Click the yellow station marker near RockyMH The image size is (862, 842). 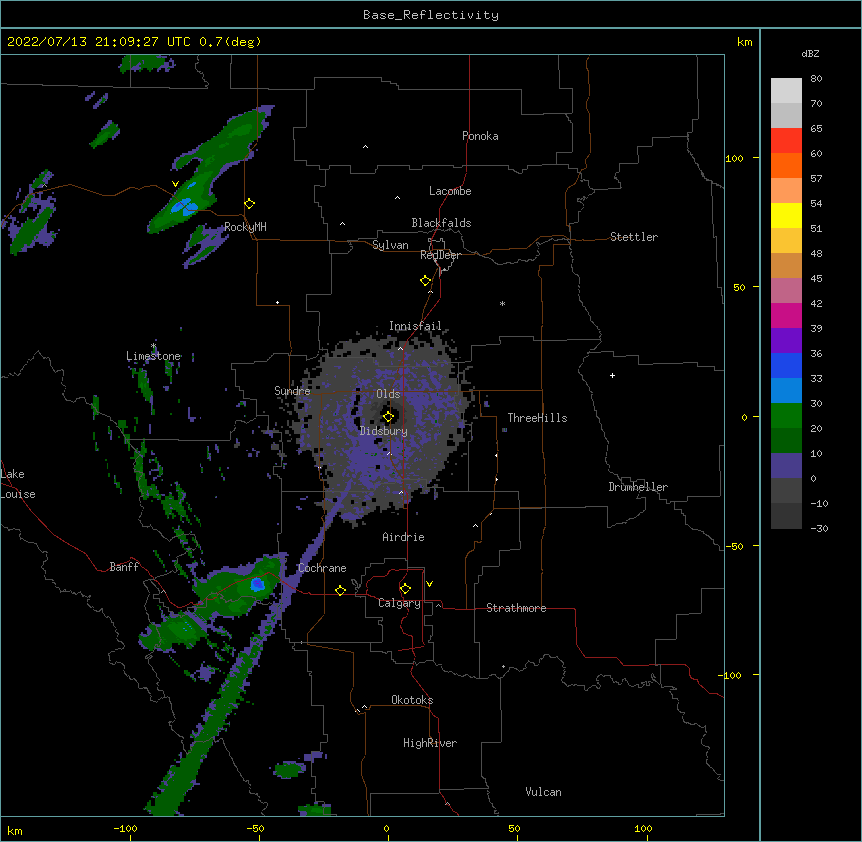pos(250,204)
